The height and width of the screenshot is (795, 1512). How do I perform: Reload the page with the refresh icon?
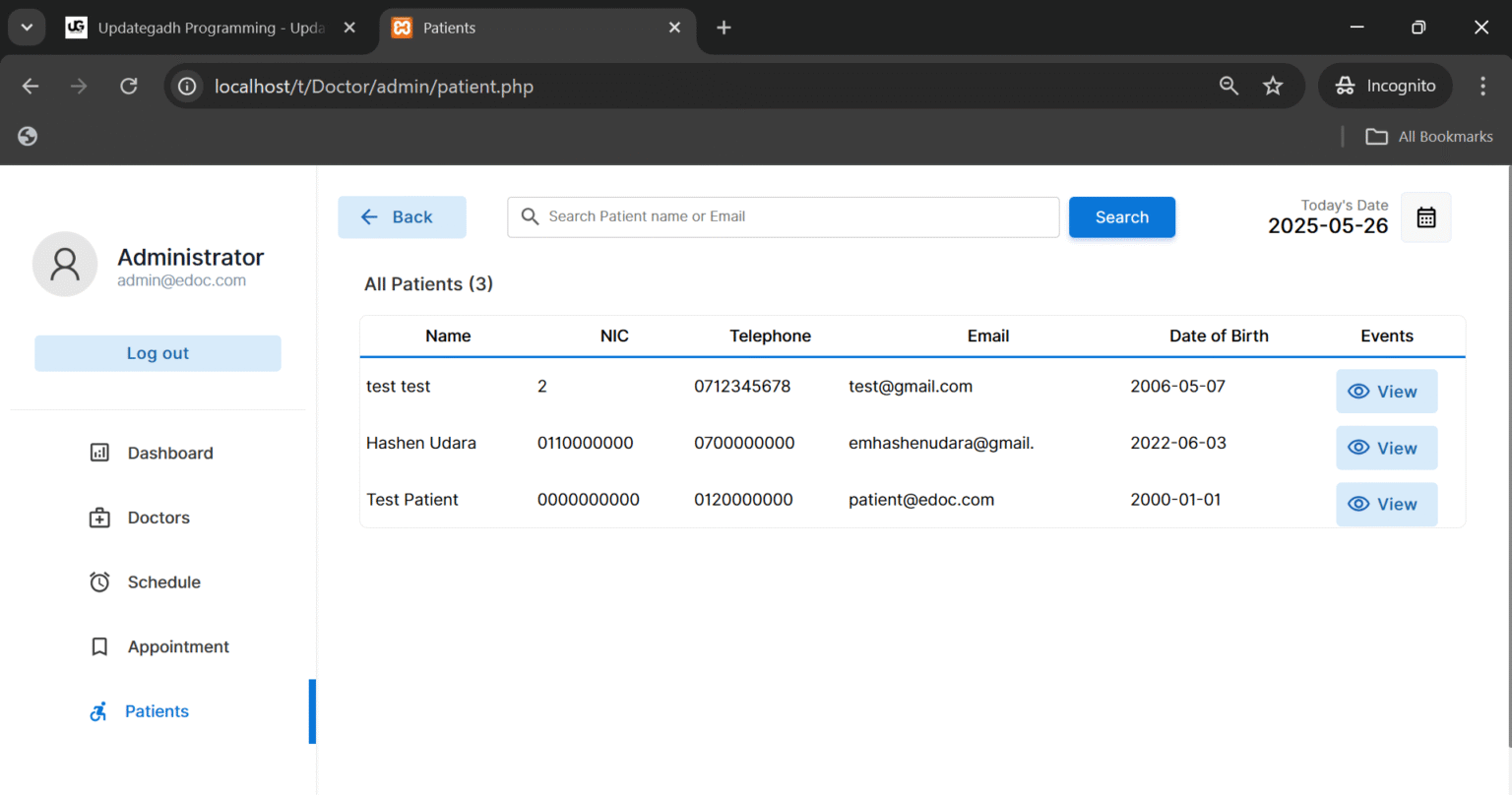(129, 87)
